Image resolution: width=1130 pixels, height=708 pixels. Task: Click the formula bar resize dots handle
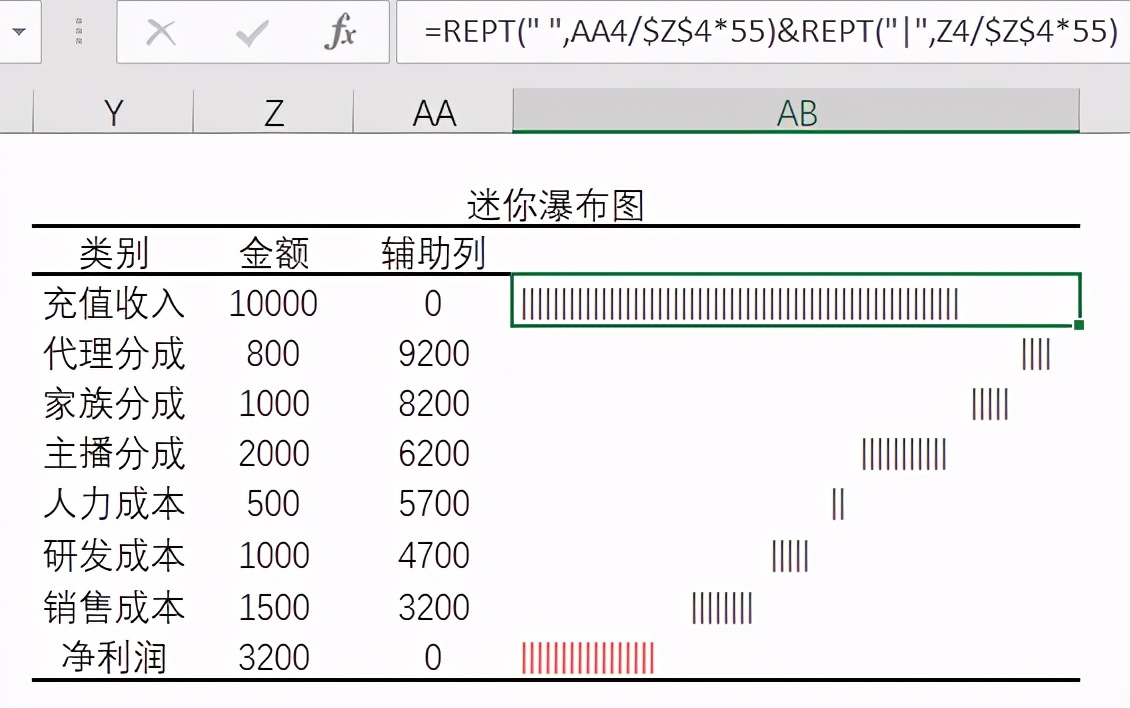tap(79, 32)
